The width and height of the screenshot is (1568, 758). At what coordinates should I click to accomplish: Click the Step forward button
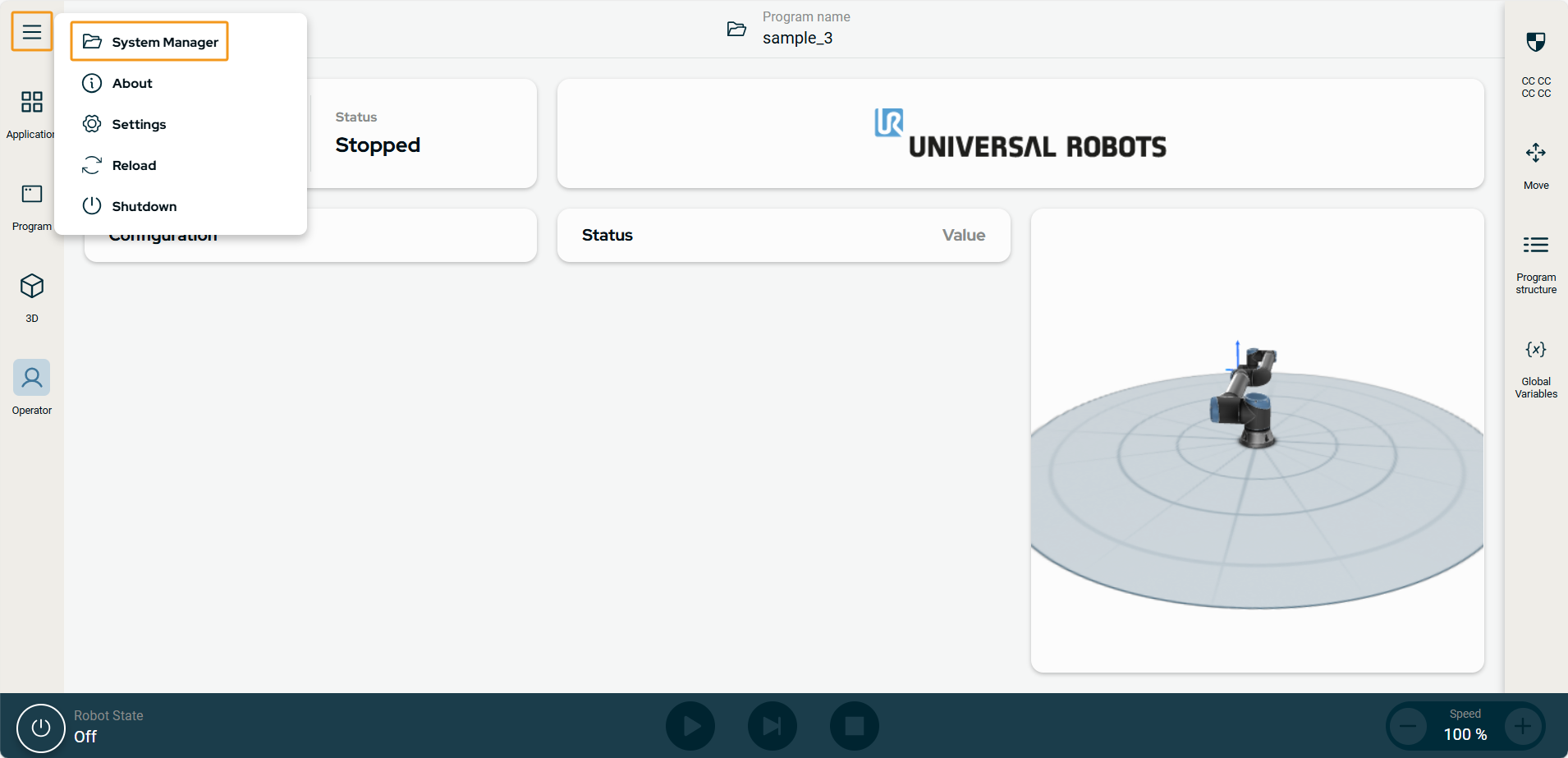(x=772, y=726)
